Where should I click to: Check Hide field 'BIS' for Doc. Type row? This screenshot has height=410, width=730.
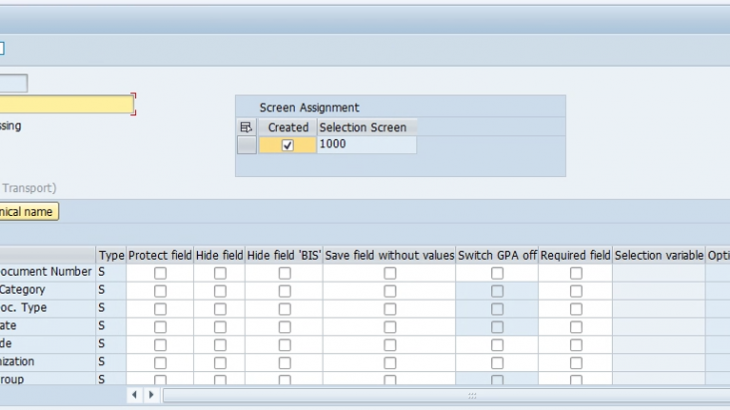point(284,308)
